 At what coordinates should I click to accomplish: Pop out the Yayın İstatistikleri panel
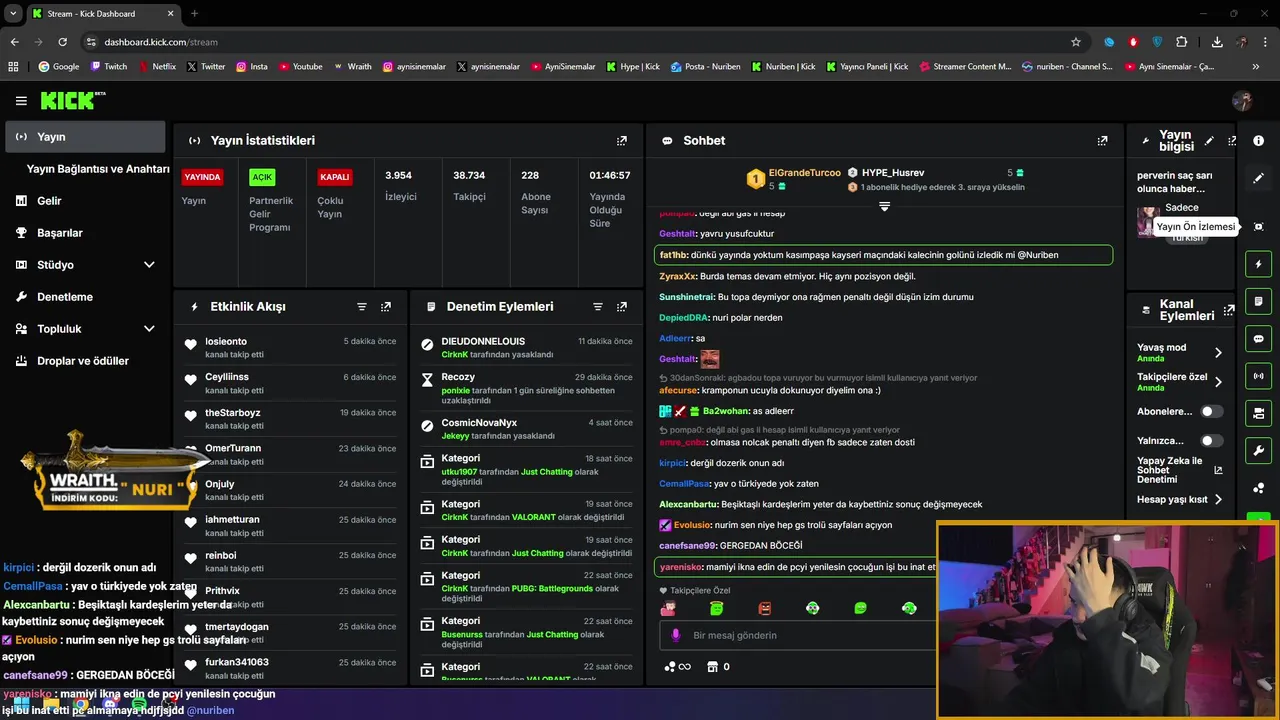click(622, 141)
